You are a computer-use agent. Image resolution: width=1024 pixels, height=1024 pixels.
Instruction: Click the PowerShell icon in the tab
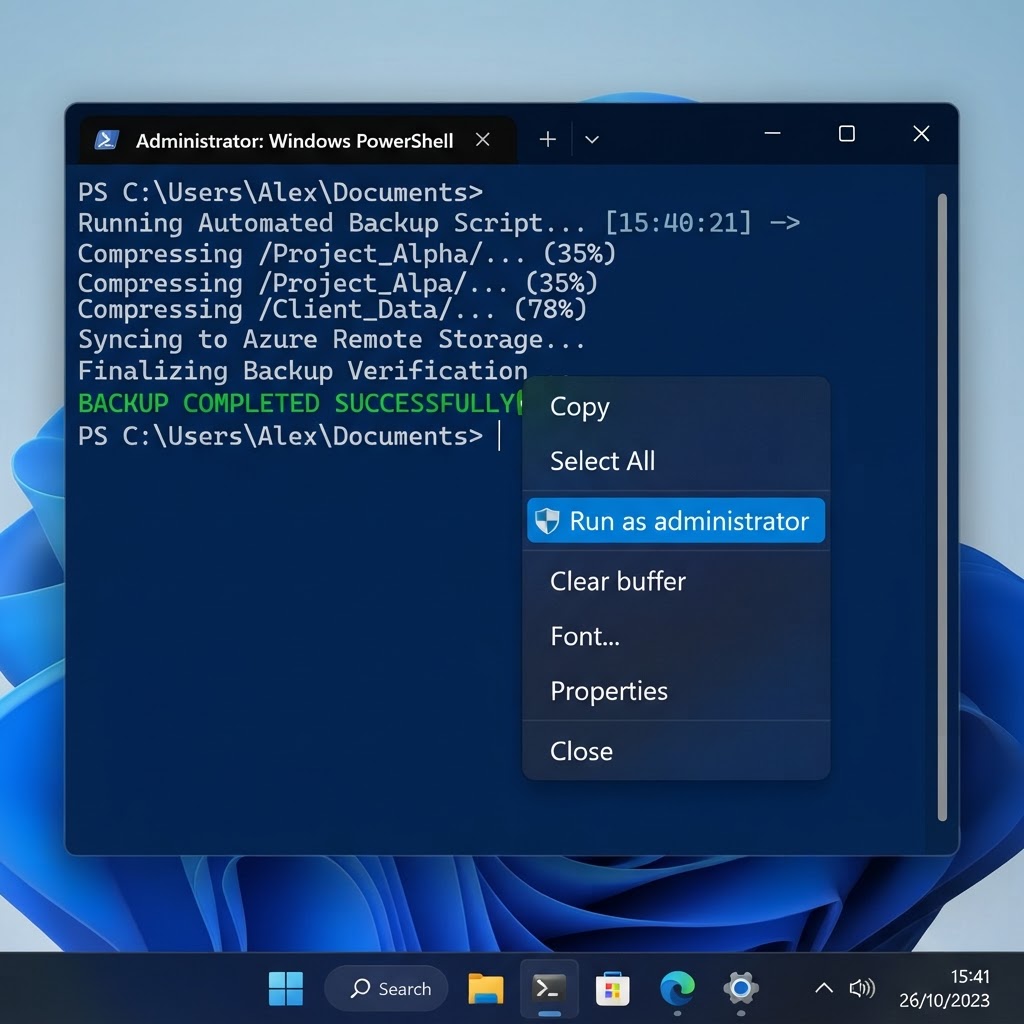coord(106,140)
